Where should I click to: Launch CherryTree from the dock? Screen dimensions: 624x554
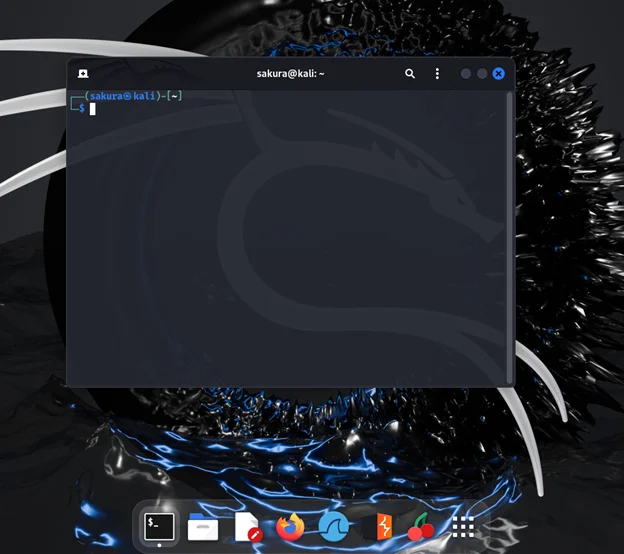tap(421, 527)
